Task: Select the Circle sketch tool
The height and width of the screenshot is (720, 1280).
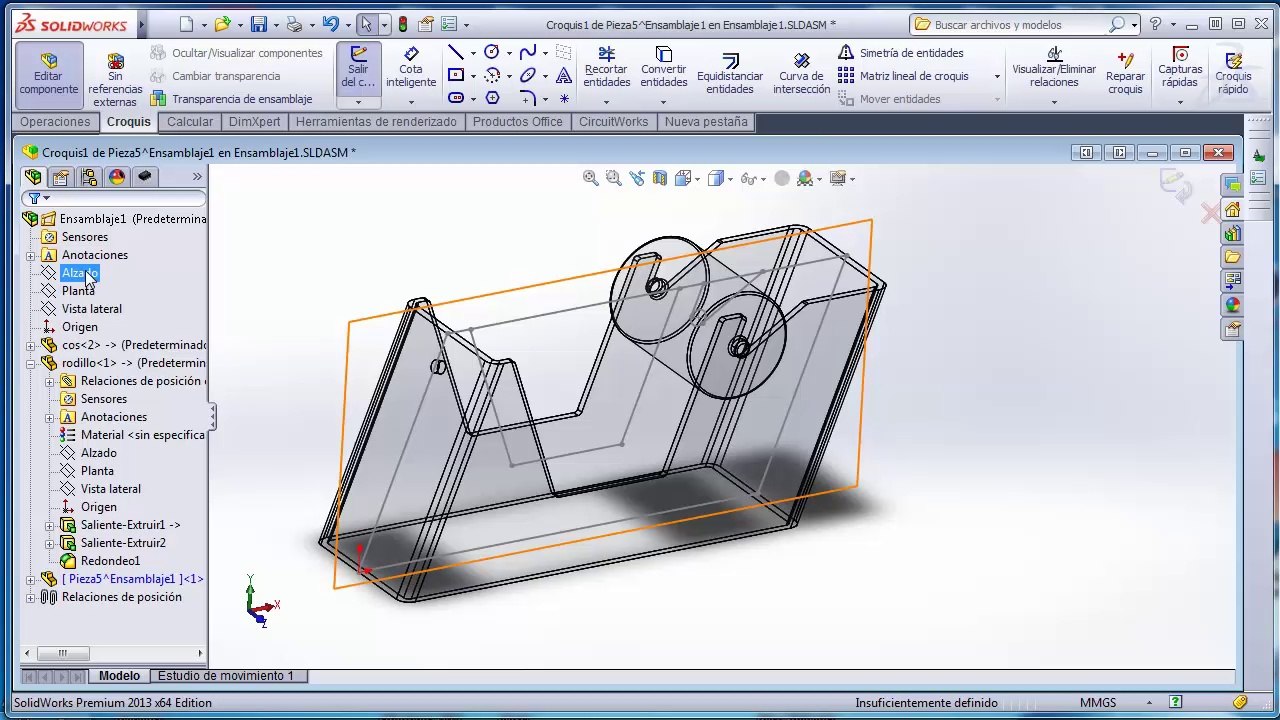Action: 492,53
